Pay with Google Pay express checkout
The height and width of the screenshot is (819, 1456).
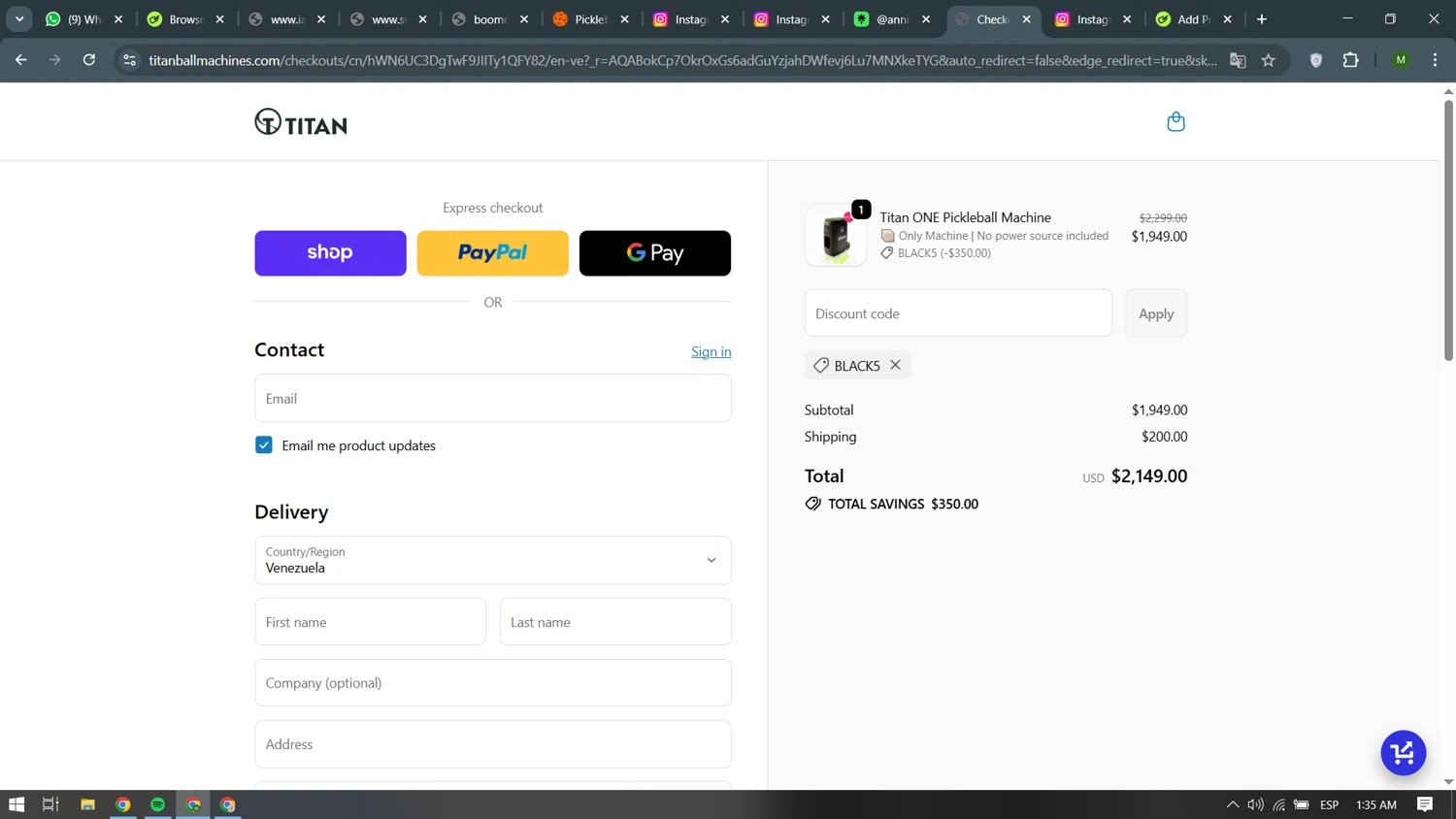(x=655, y=253)
